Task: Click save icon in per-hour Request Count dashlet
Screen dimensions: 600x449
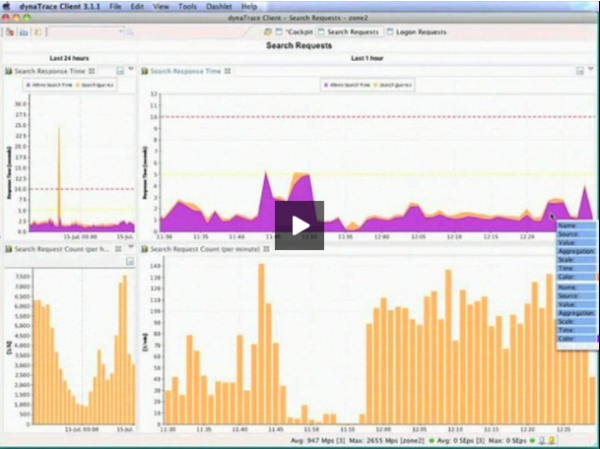Action: pyautogui.click(x=130, y=261)
